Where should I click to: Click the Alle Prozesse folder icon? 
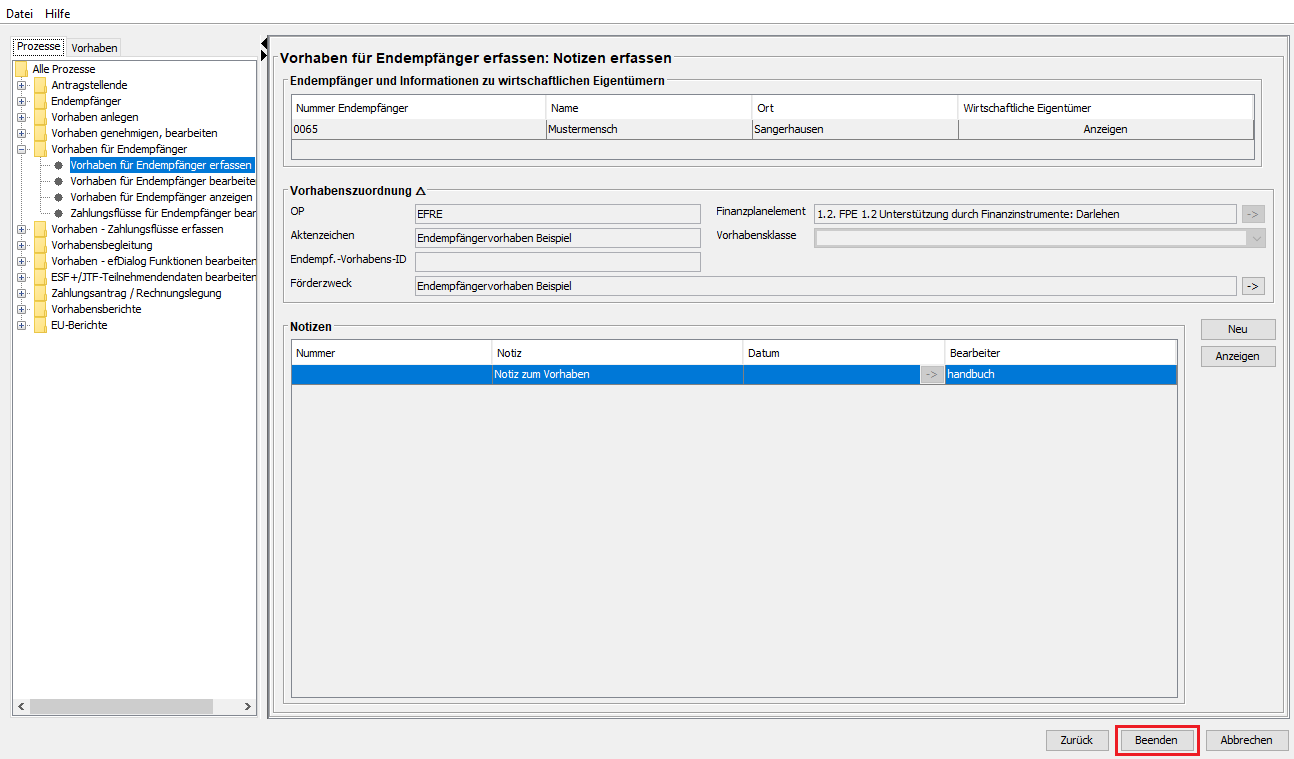click(x=21, y=69)
